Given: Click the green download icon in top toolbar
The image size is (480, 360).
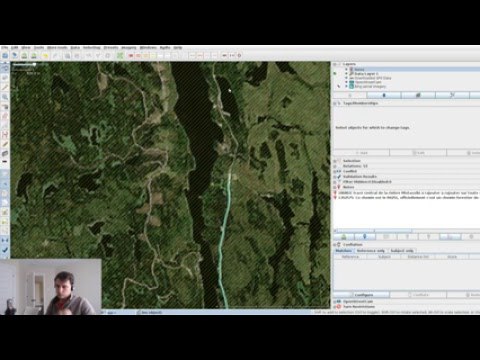Looking at the screenshot, I should pos(24,55).
